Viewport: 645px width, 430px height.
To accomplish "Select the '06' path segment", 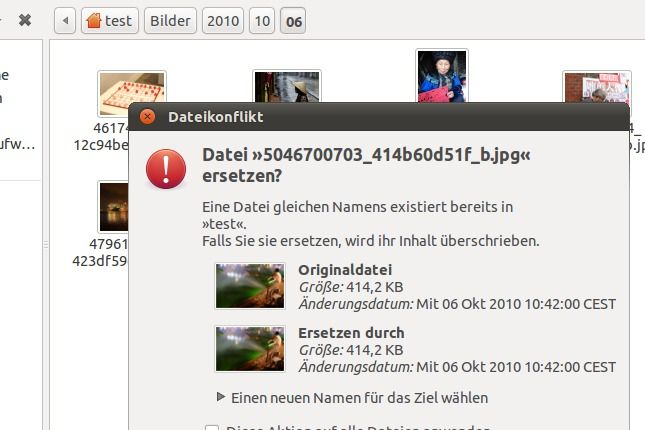I will pyautogui.click(x=294, y=20).
